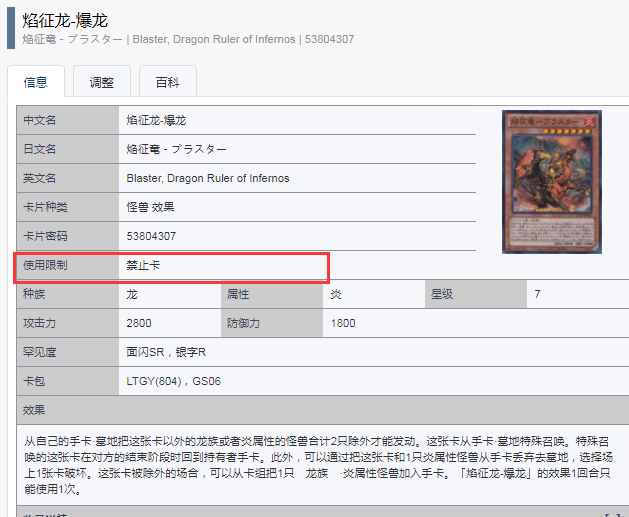Click the attack value 2800
The image size is (629, 517).
[x=139, y=324]
